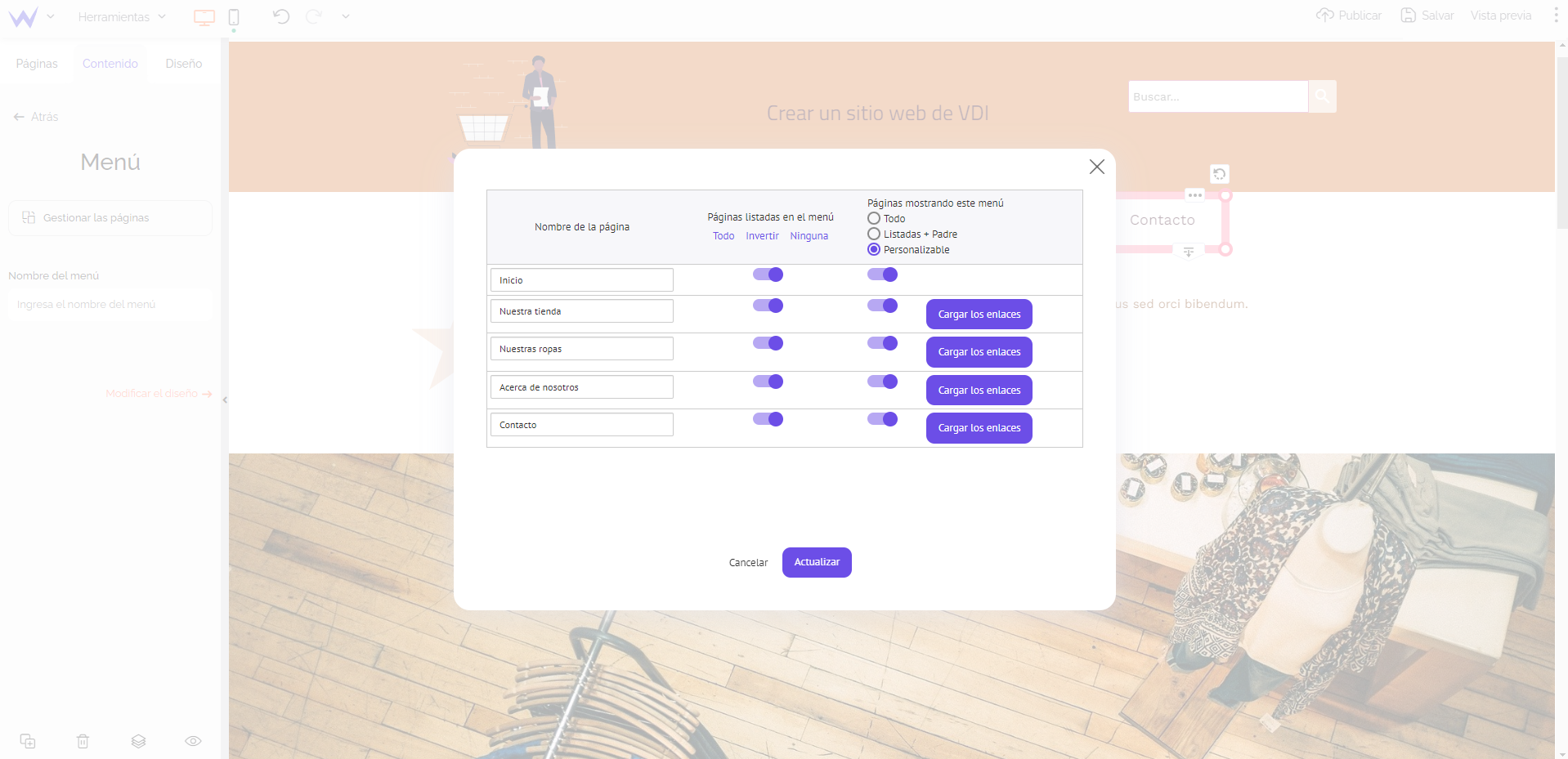Image resolution: width=1568 pixels, height=759 pixels.
Task: Close the menu pages dialog
Action: click(1097, 167)
